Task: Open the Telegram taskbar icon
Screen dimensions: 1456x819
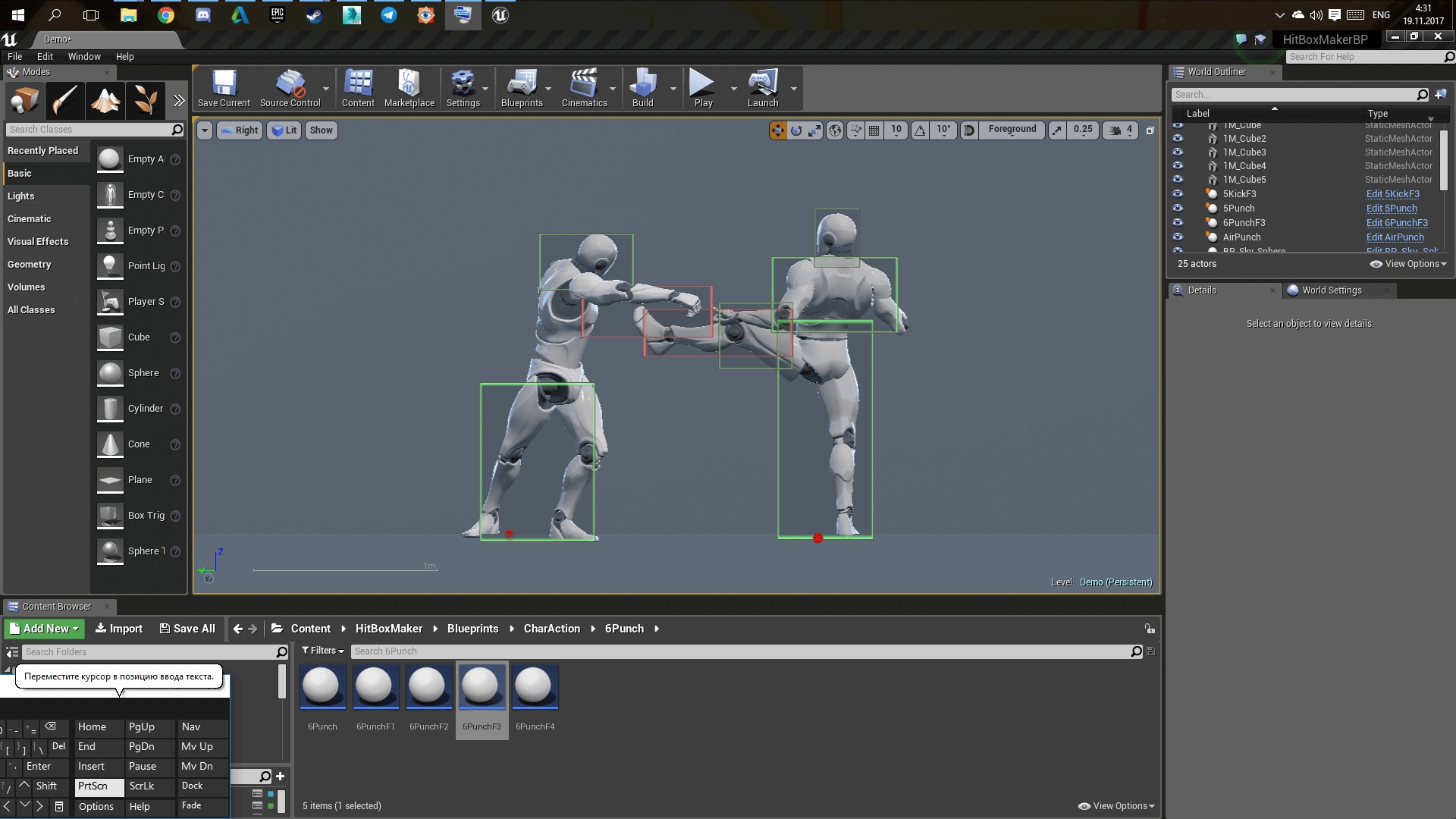Action: [388, 14]
